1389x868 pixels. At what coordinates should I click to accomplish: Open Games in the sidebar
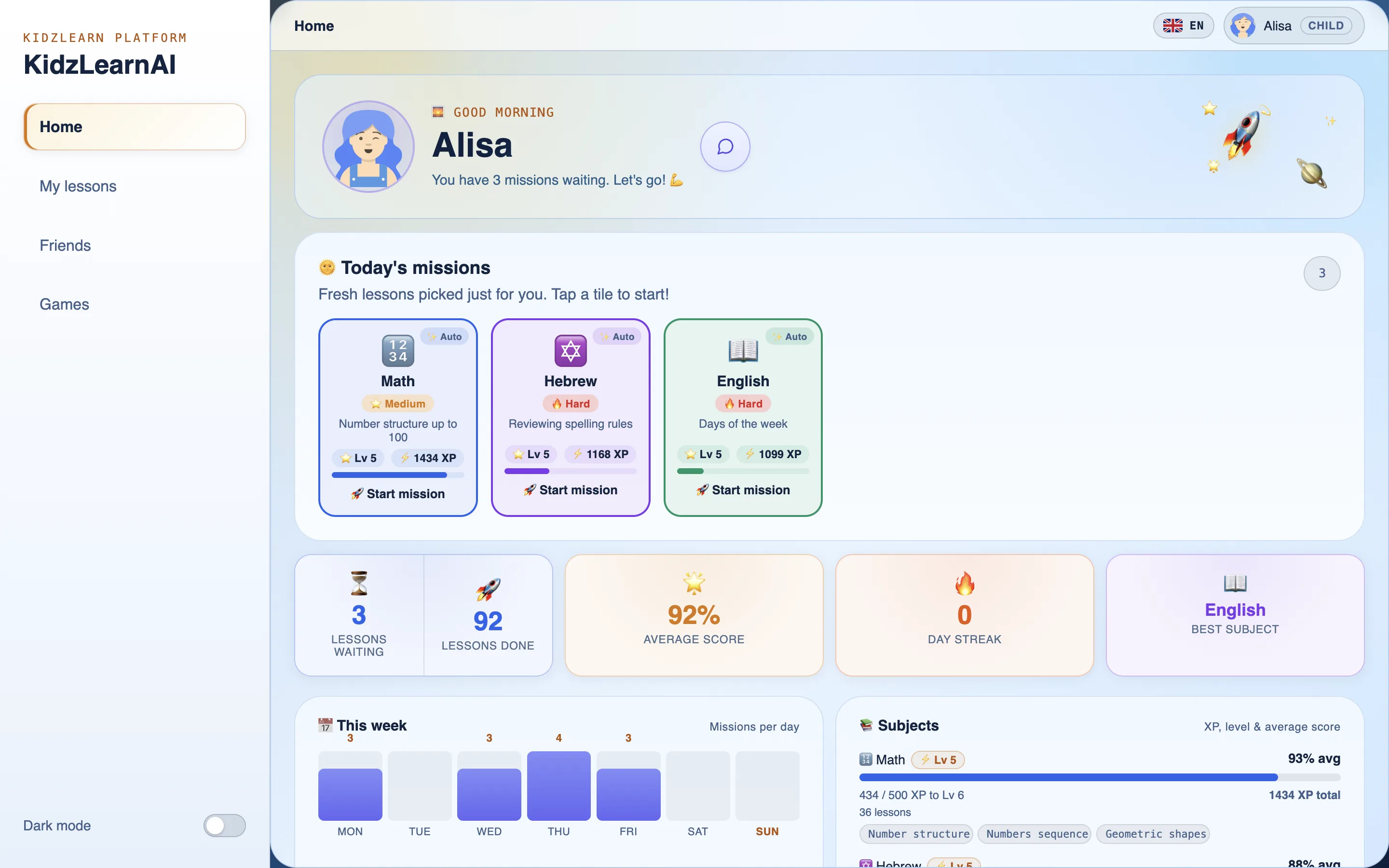click(x=135, y=304)
